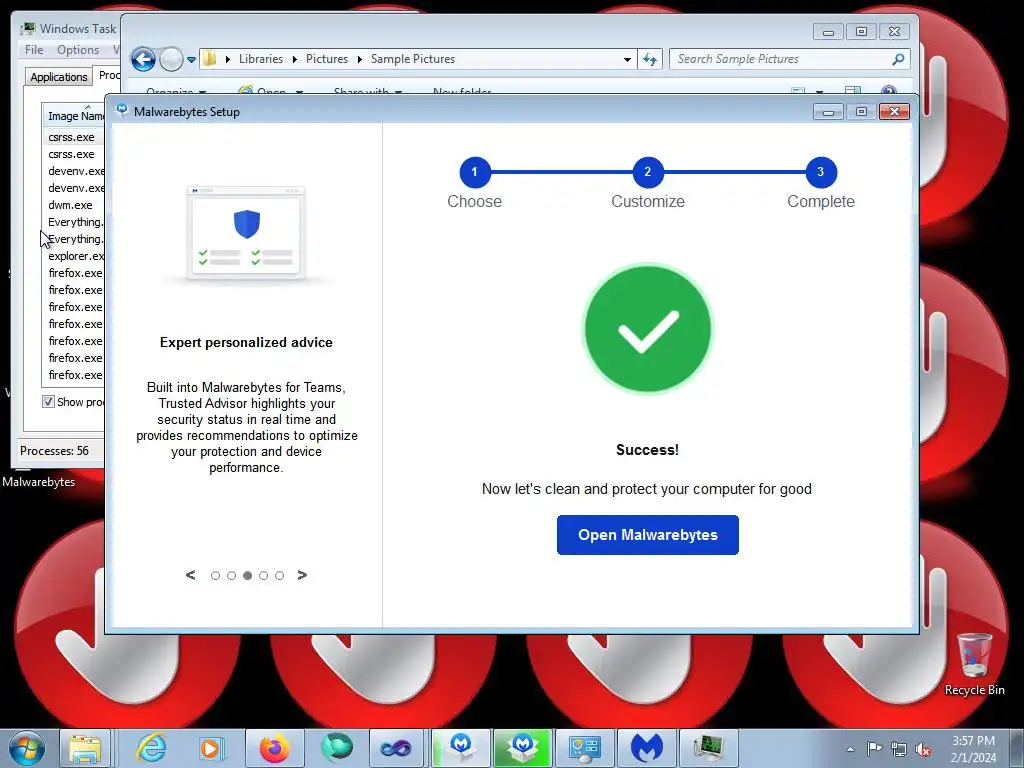Switch to Task Manager Applications tab
Screen dimensions: 1024x768
(x=59, y=76)
